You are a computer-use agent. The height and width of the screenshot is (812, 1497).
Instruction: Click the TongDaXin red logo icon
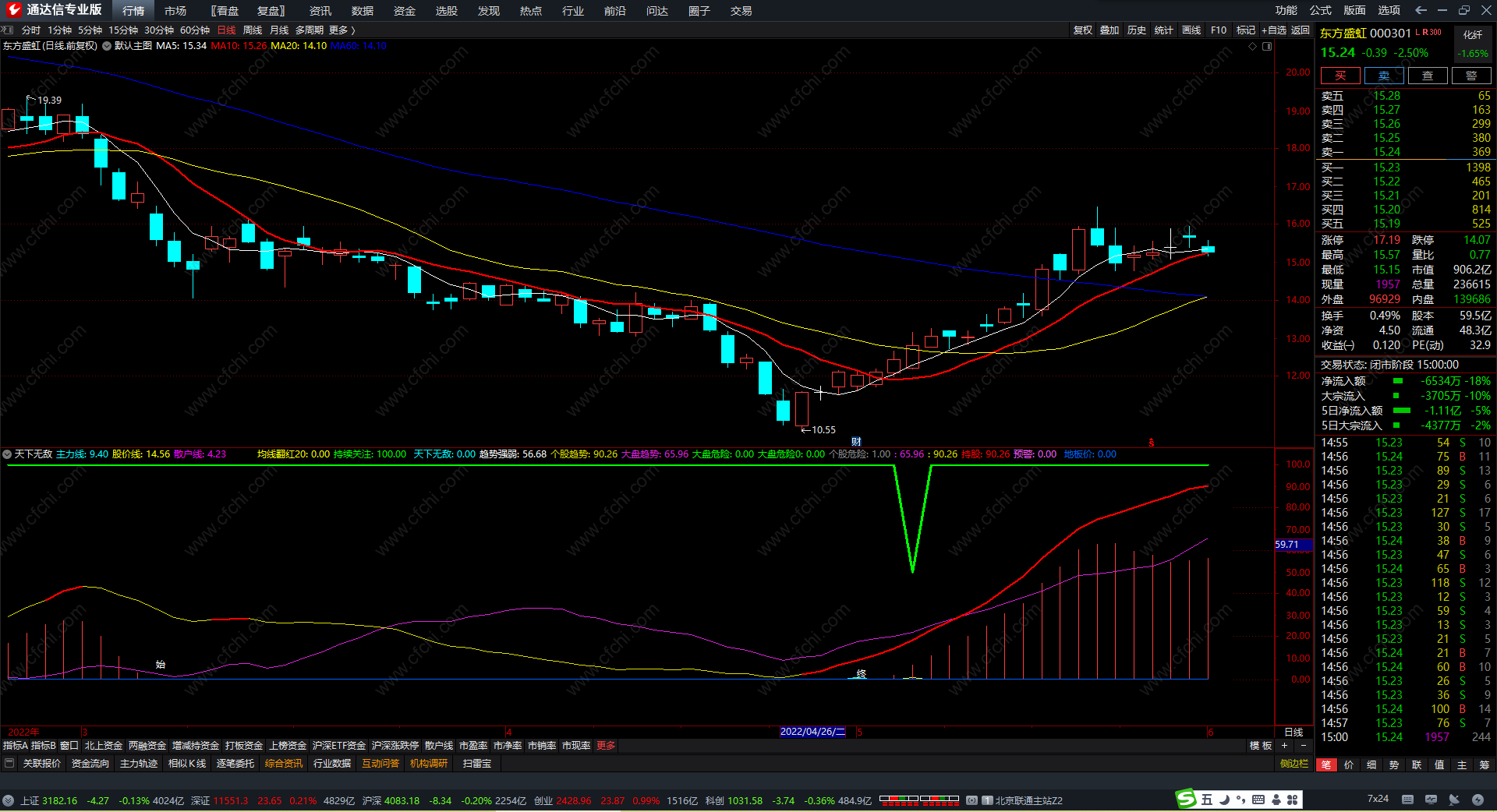13,9
